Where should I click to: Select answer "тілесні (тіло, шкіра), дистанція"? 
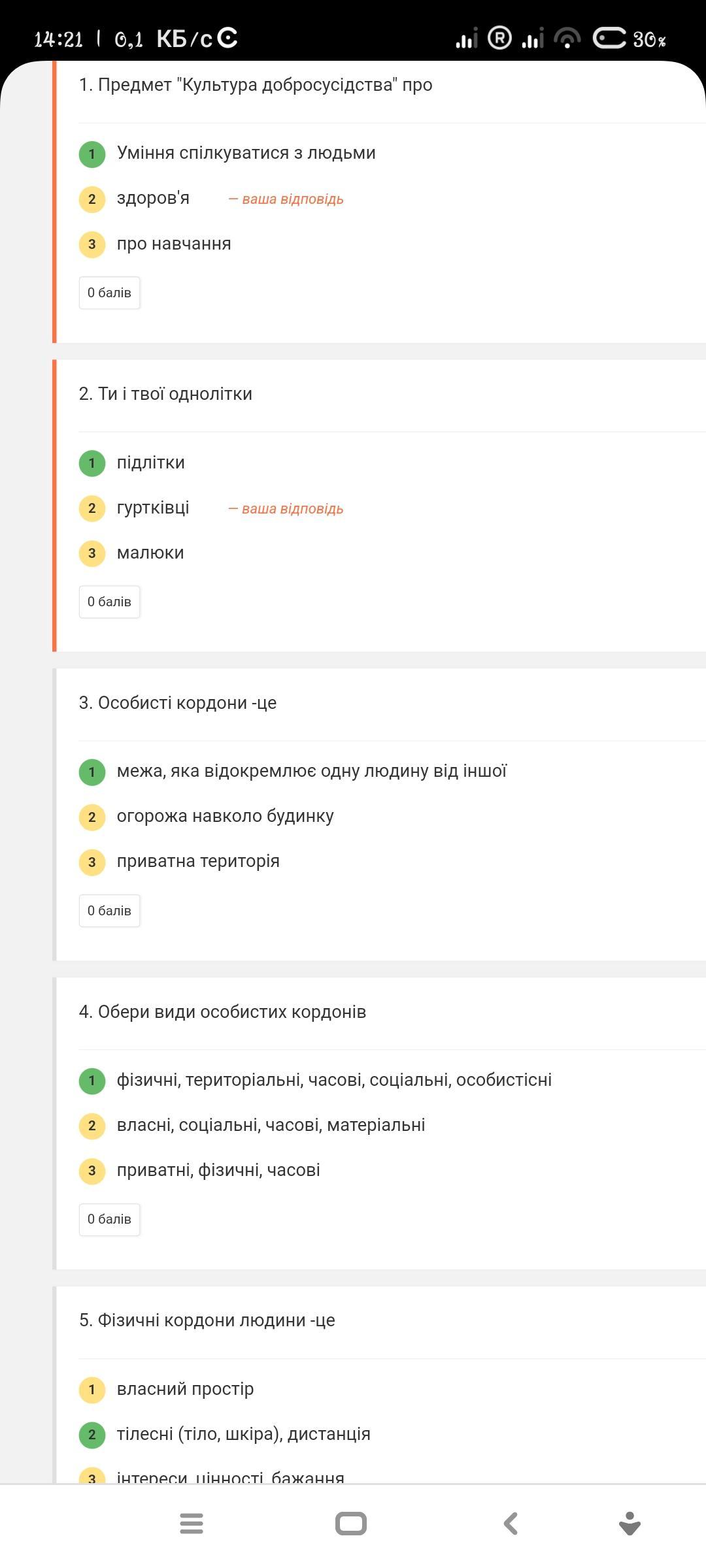click(x=243, y=1434)
